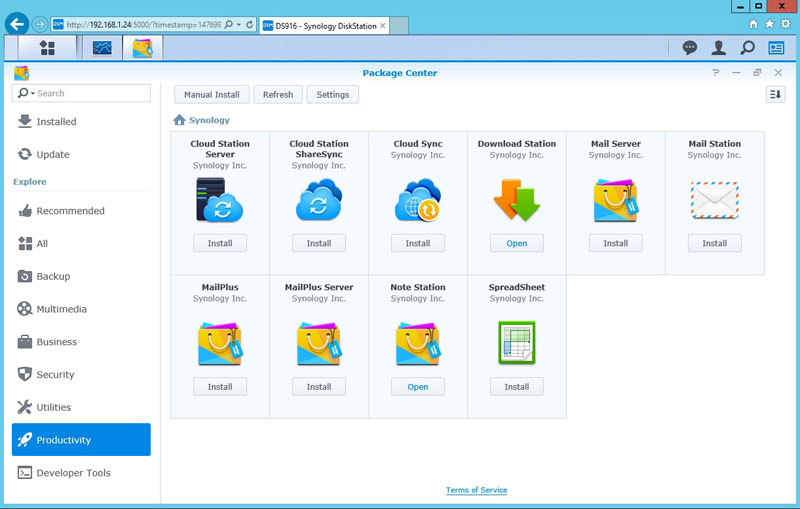Open browser favorites star icon
Viewport: 800px width, 509px height.
tap(769, 24)
